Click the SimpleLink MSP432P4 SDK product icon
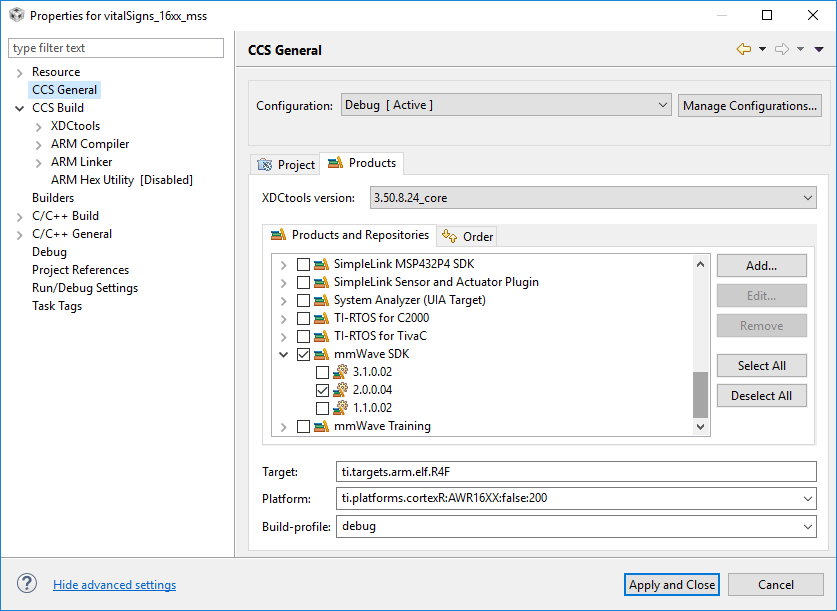This screenshot has width=837, height=611. click(x=321, y=264)
